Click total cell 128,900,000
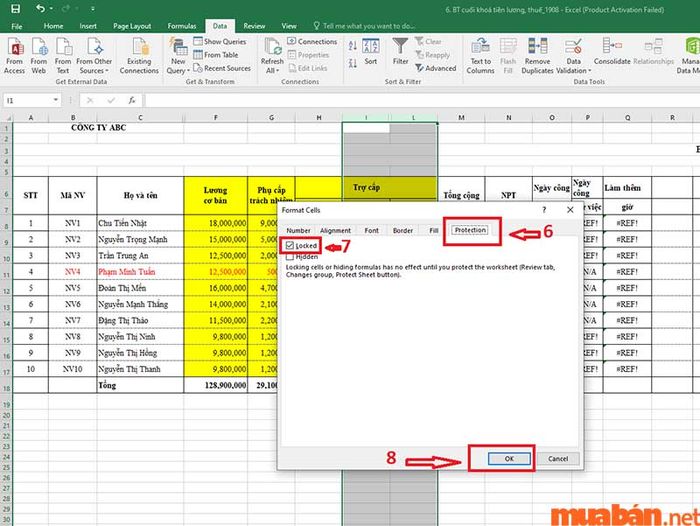 216,385
